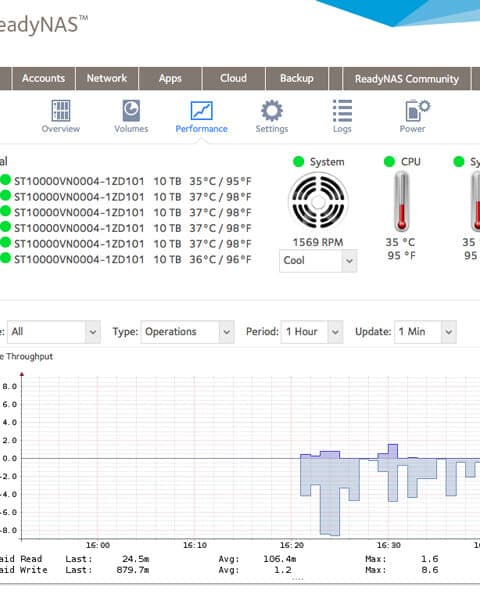Click the CPU thermometer icon
The image size is (480, 596).
401,201
